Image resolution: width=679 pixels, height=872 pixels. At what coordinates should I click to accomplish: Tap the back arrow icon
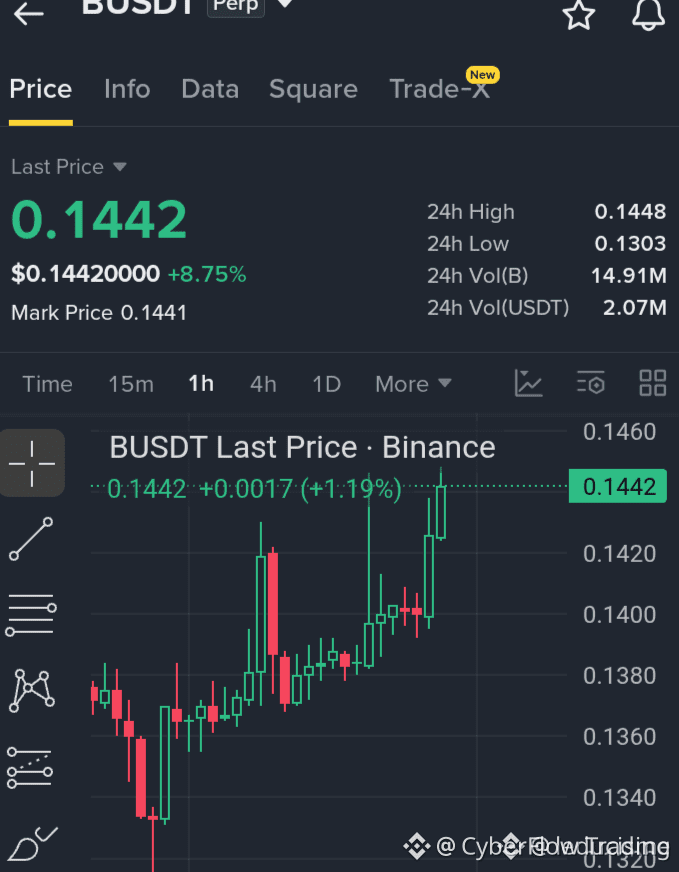click(x=28, y=13)
